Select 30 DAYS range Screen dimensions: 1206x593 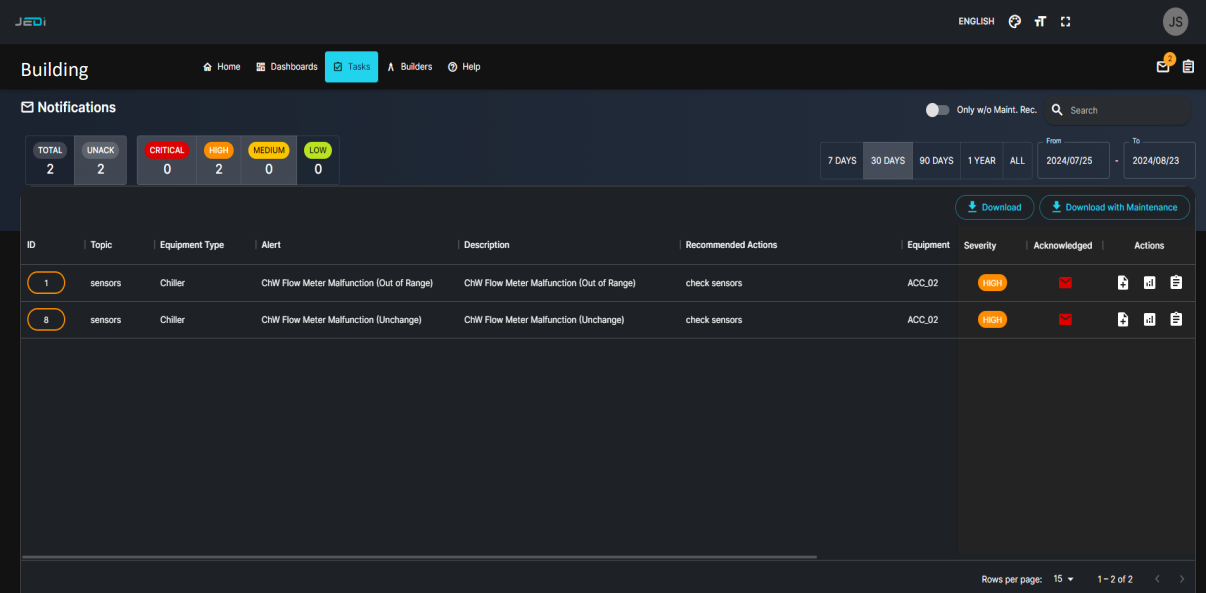888,160
